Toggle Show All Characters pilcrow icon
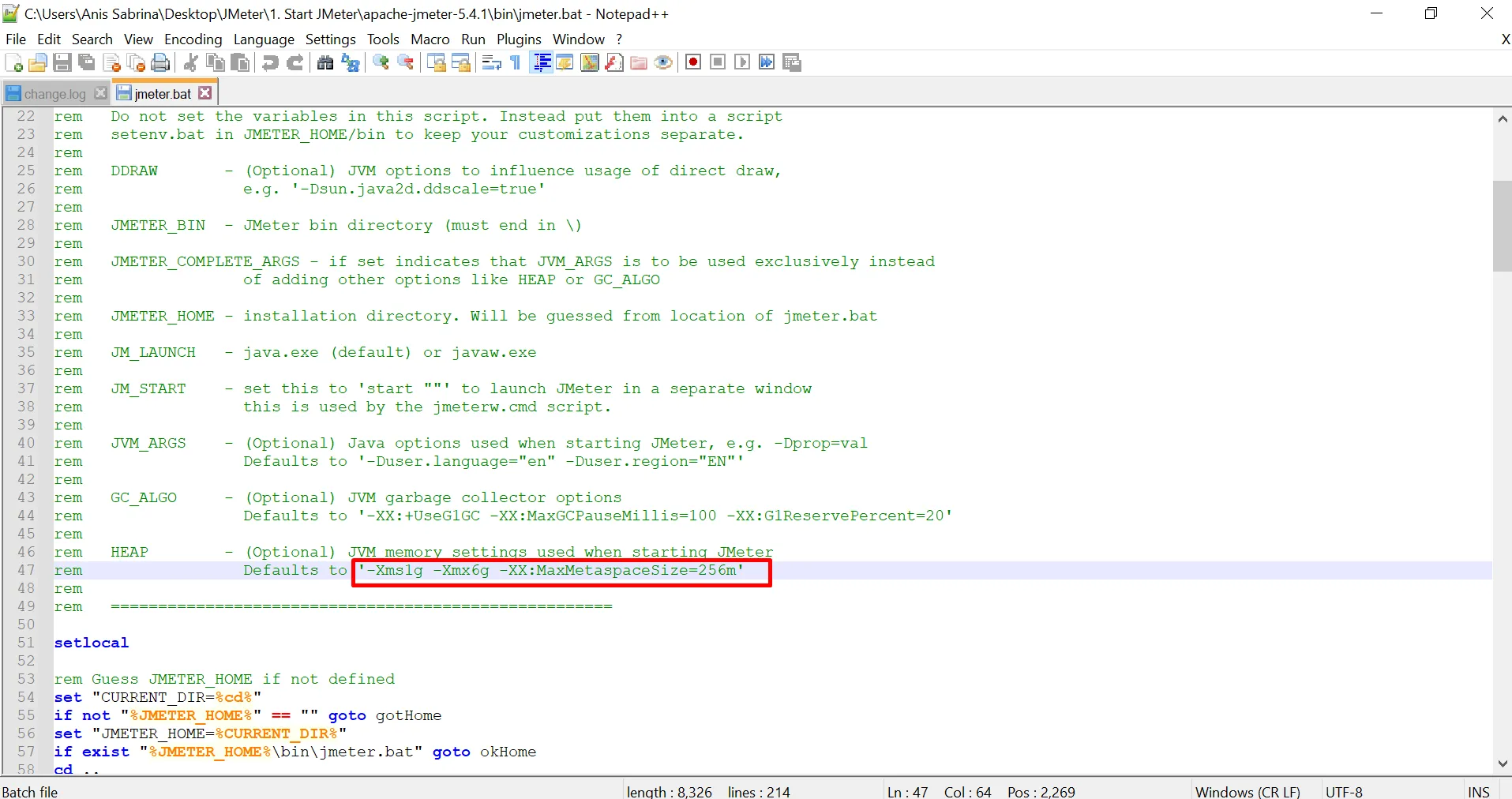This screenshot has height=799, width=1512. pyautogui.click(x=516, y=62)
